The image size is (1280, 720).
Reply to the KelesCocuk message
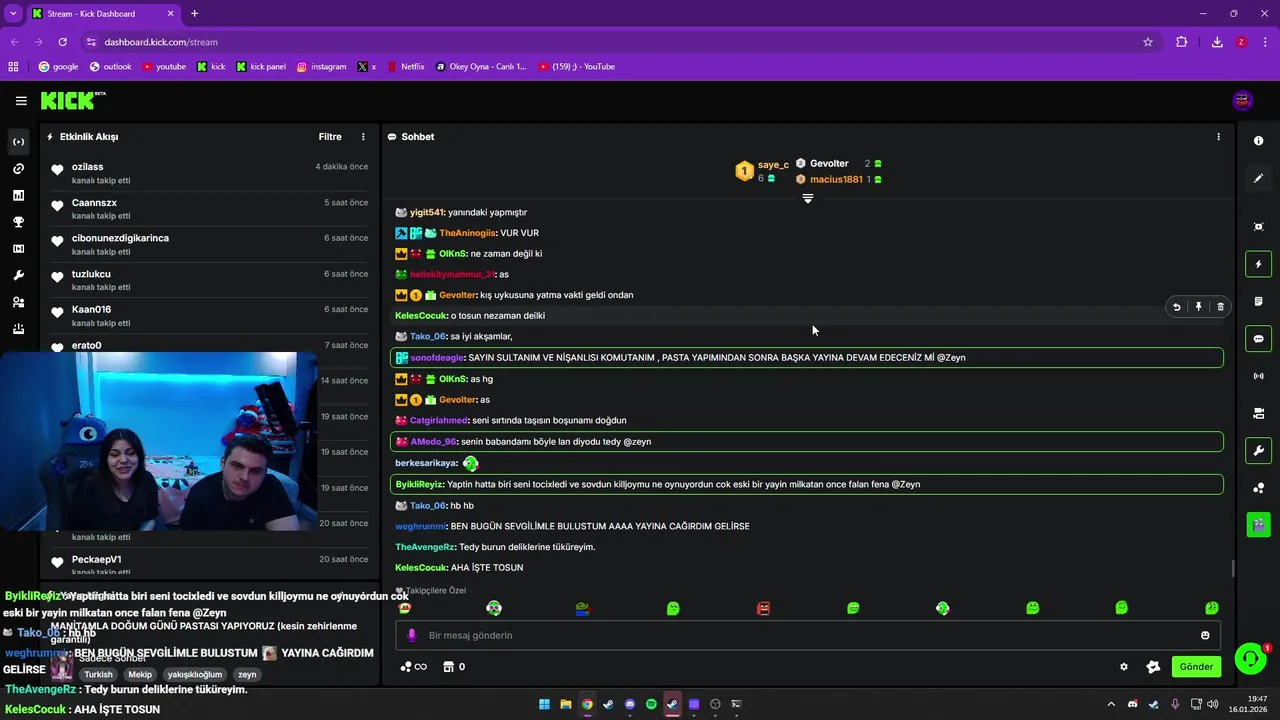tap(1176, 307)
